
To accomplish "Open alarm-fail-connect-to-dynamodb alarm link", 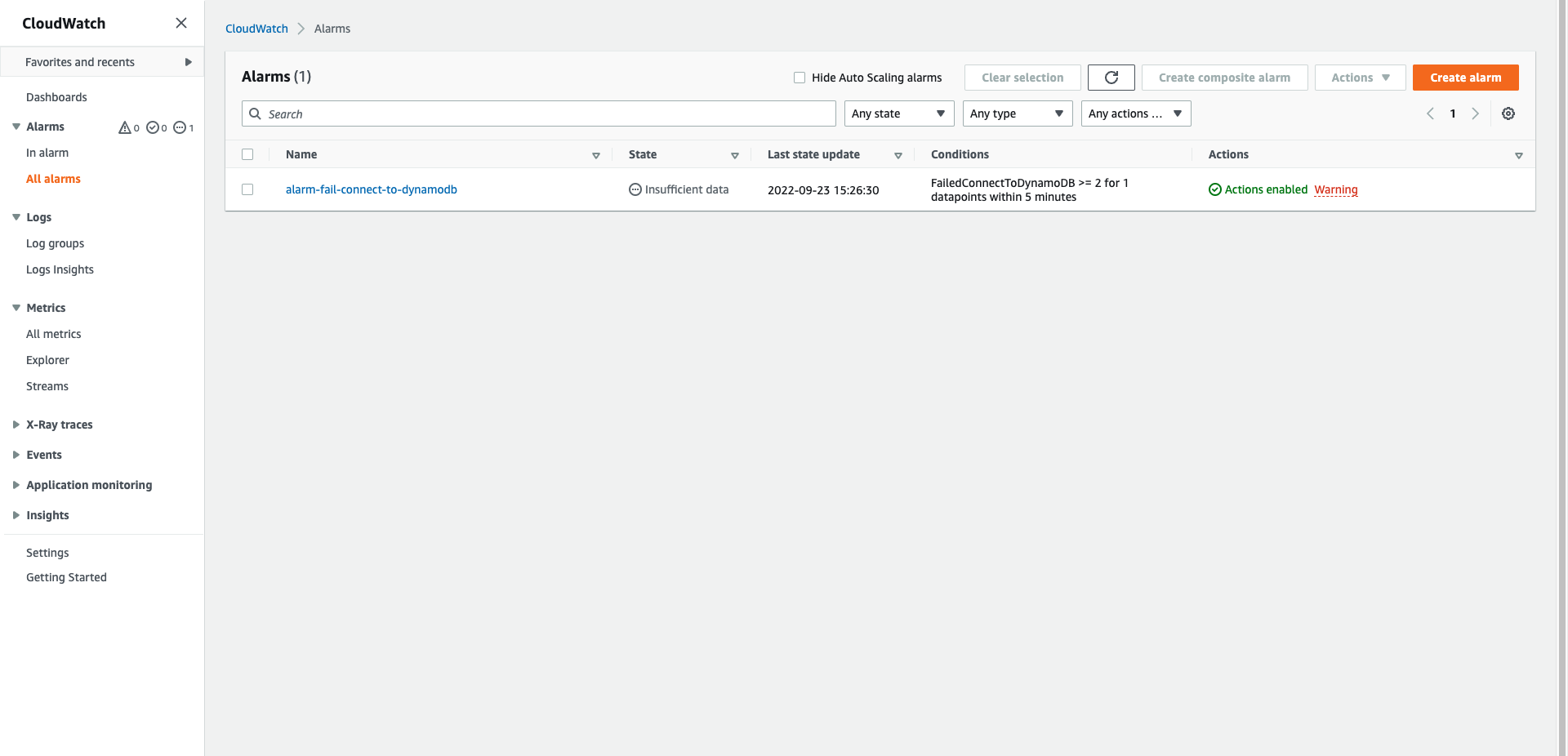I will [372, 189].
